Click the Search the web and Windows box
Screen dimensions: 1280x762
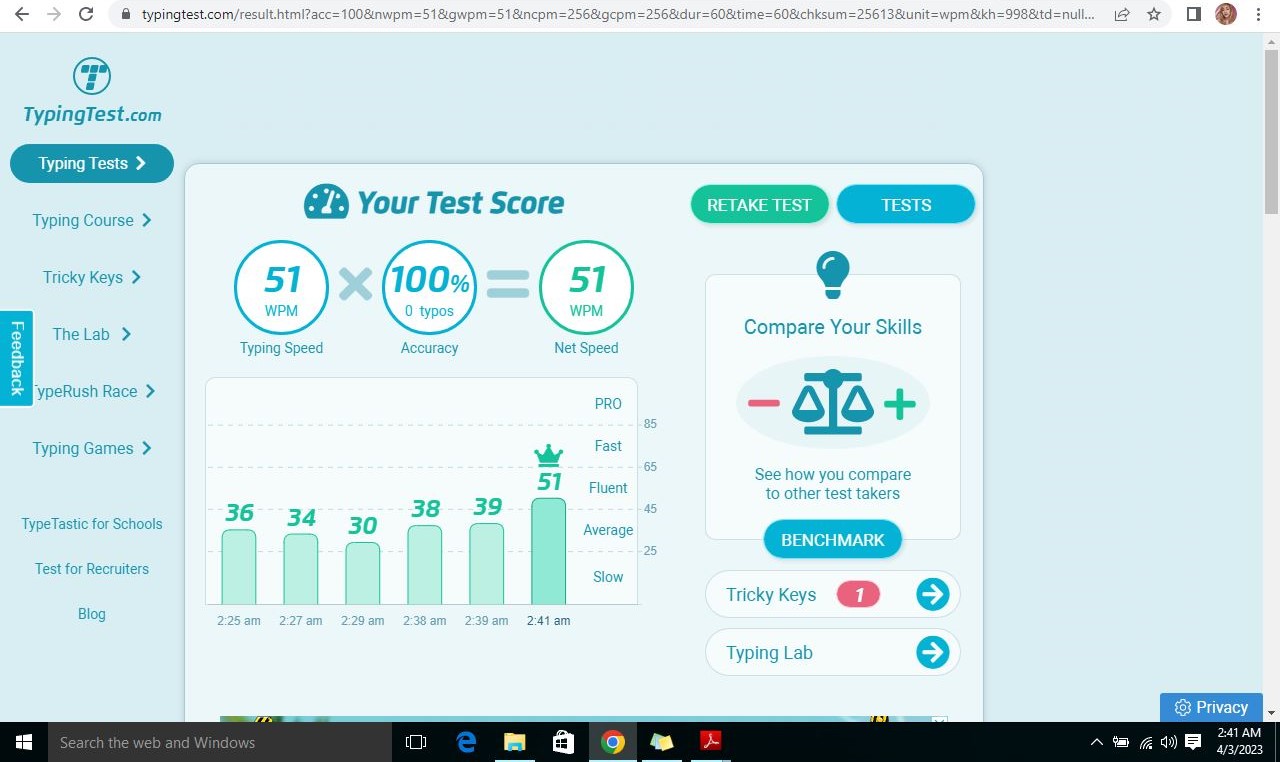tap(220, 742)
